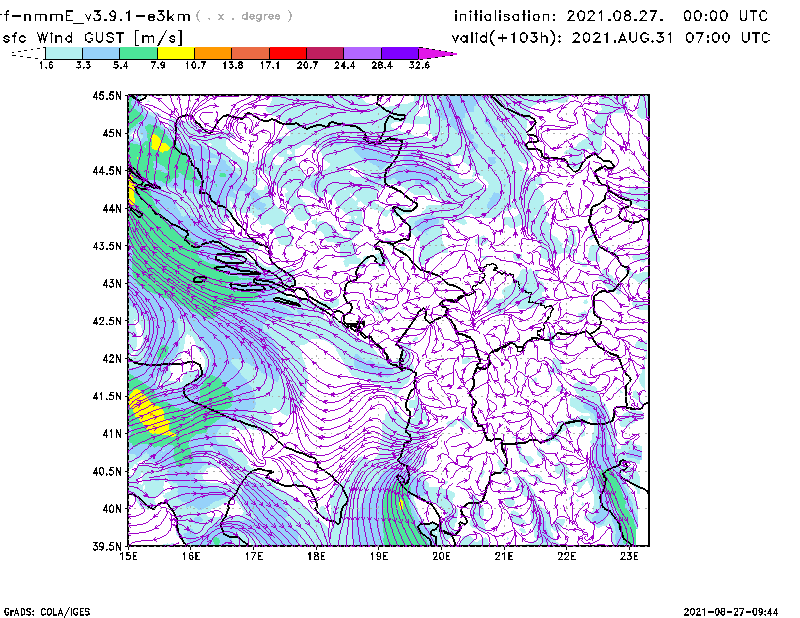Click the '18E' longitude label
800x618 pixels.
(316, 556)
